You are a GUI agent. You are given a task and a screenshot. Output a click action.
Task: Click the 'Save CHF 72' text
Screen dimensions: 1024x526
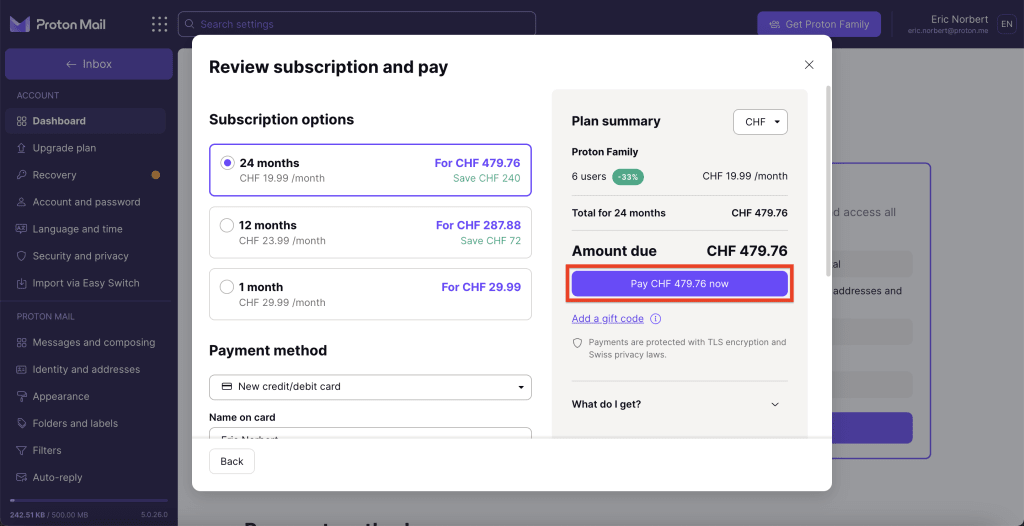[x=490, y=240]
